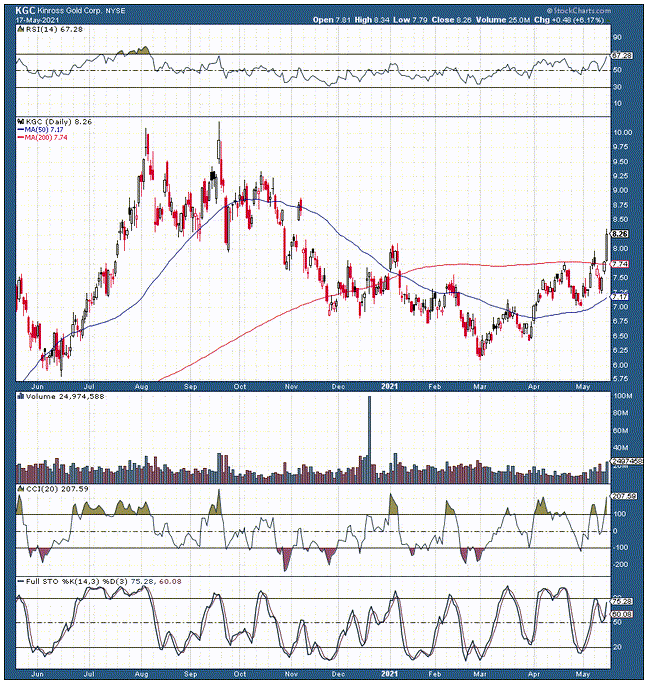
Task: Click the High 8.34 value in header
Action: [x=372, y=20]
